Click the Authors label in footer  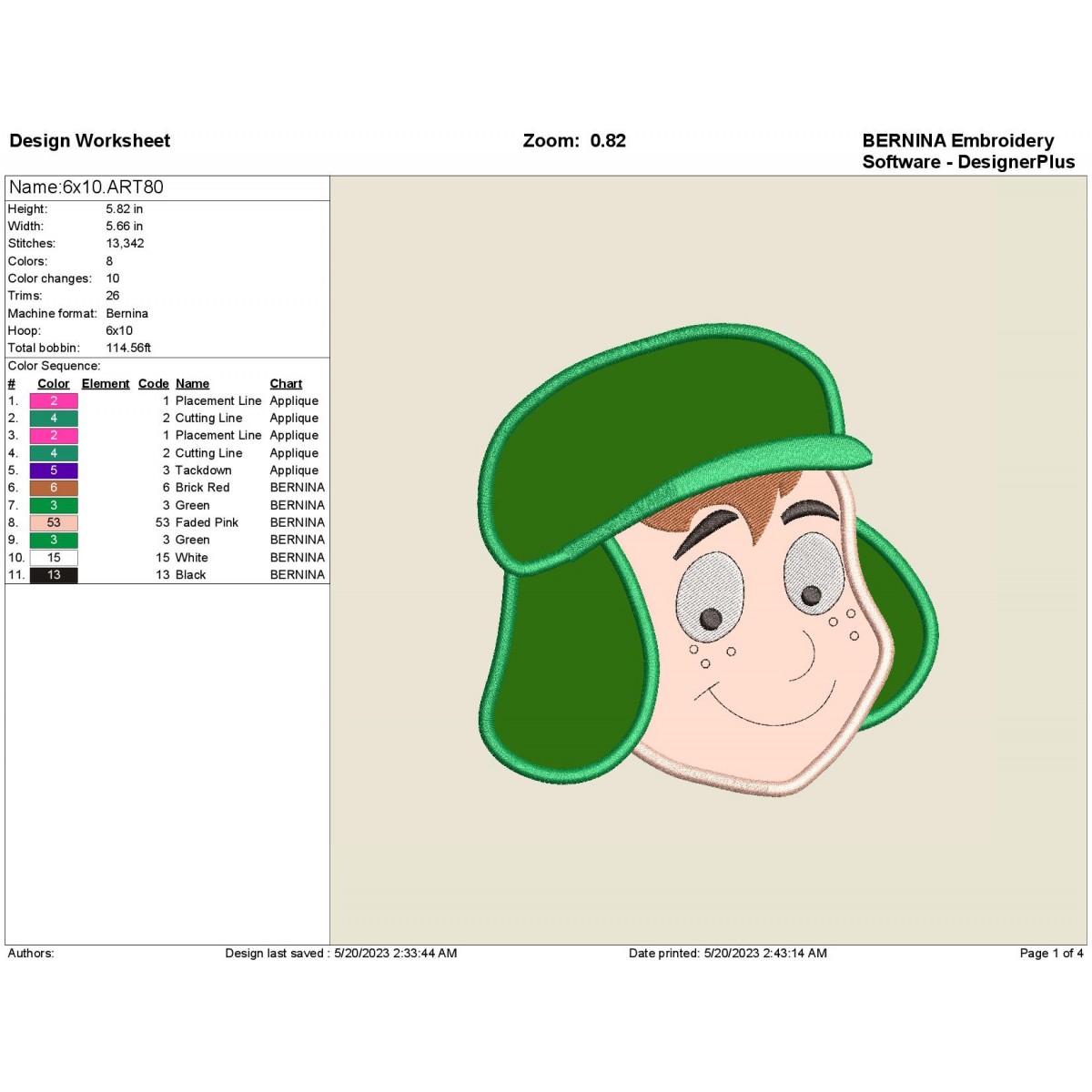[x=31, y=954]
